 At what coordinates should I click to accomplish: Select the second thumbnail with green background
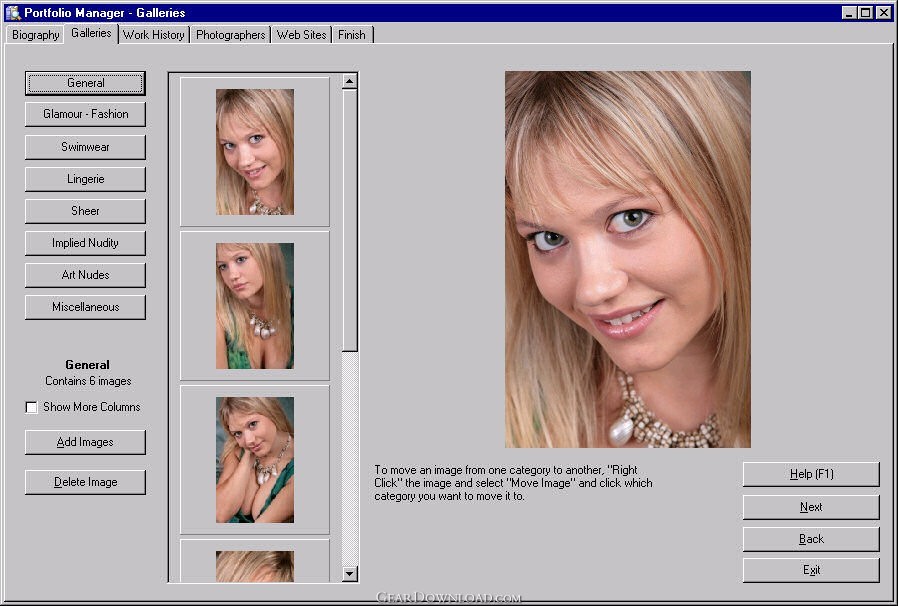[x=255, y=306]
